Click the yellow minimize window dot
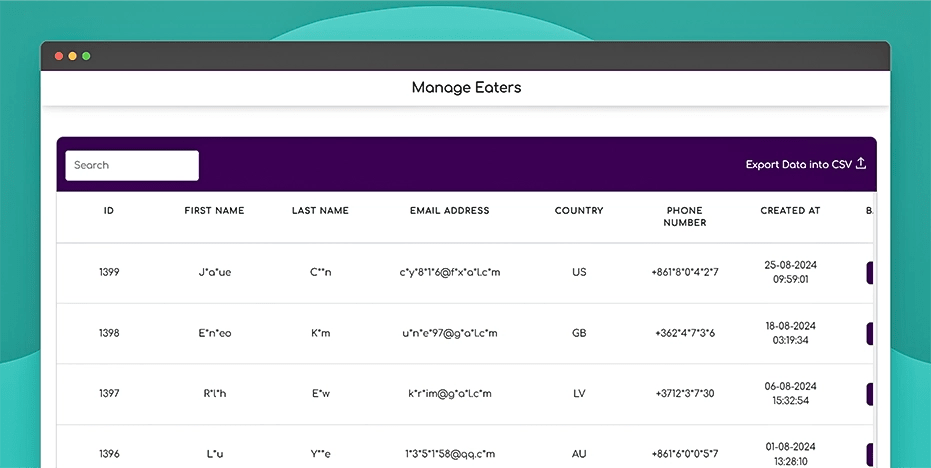 point(72,56)
